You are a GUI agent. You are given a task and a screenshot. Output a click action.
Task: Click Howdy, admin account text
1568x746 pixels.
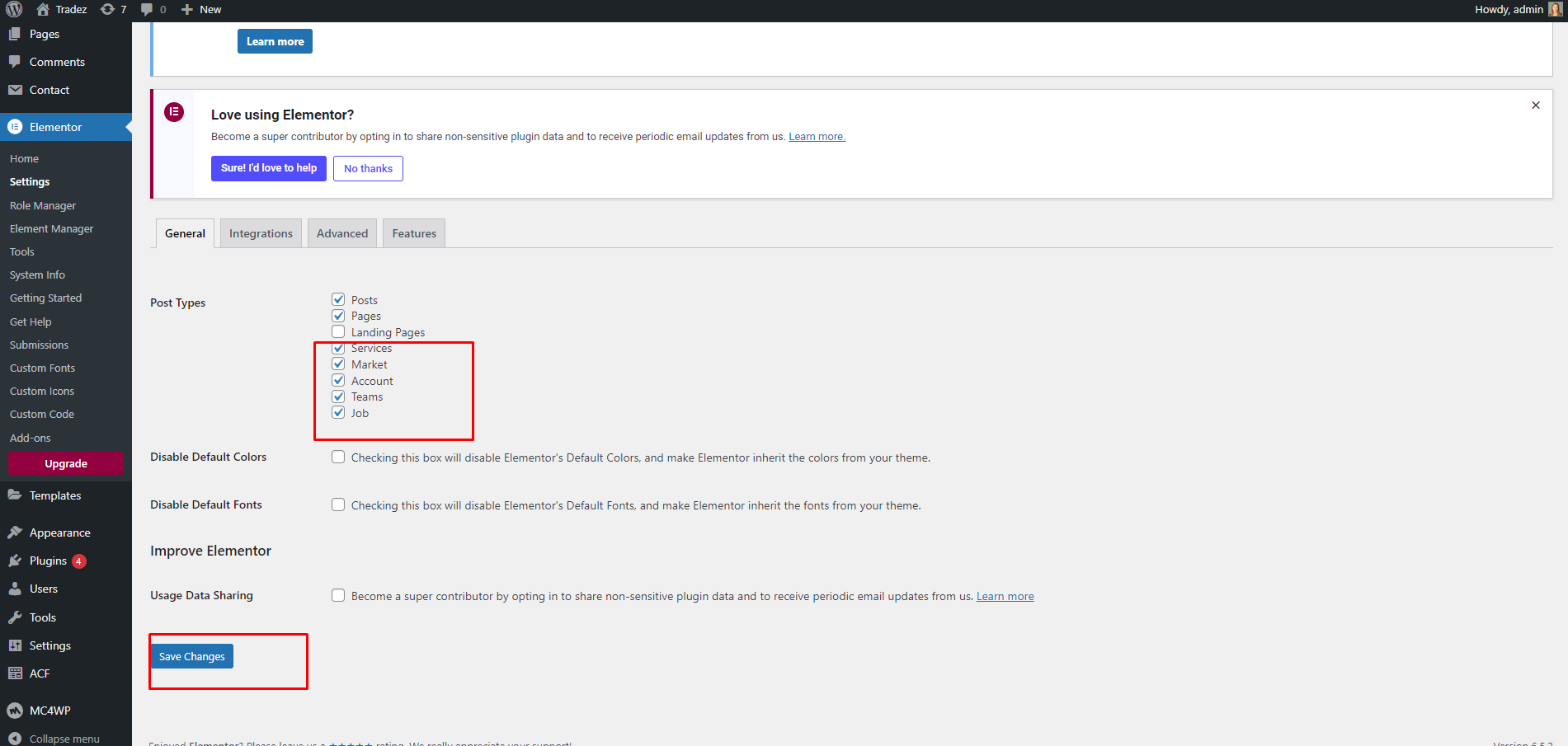1509,9
